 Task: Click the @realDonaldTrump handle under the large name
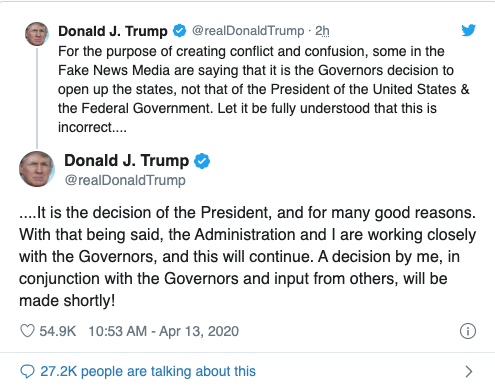point(125,180)
